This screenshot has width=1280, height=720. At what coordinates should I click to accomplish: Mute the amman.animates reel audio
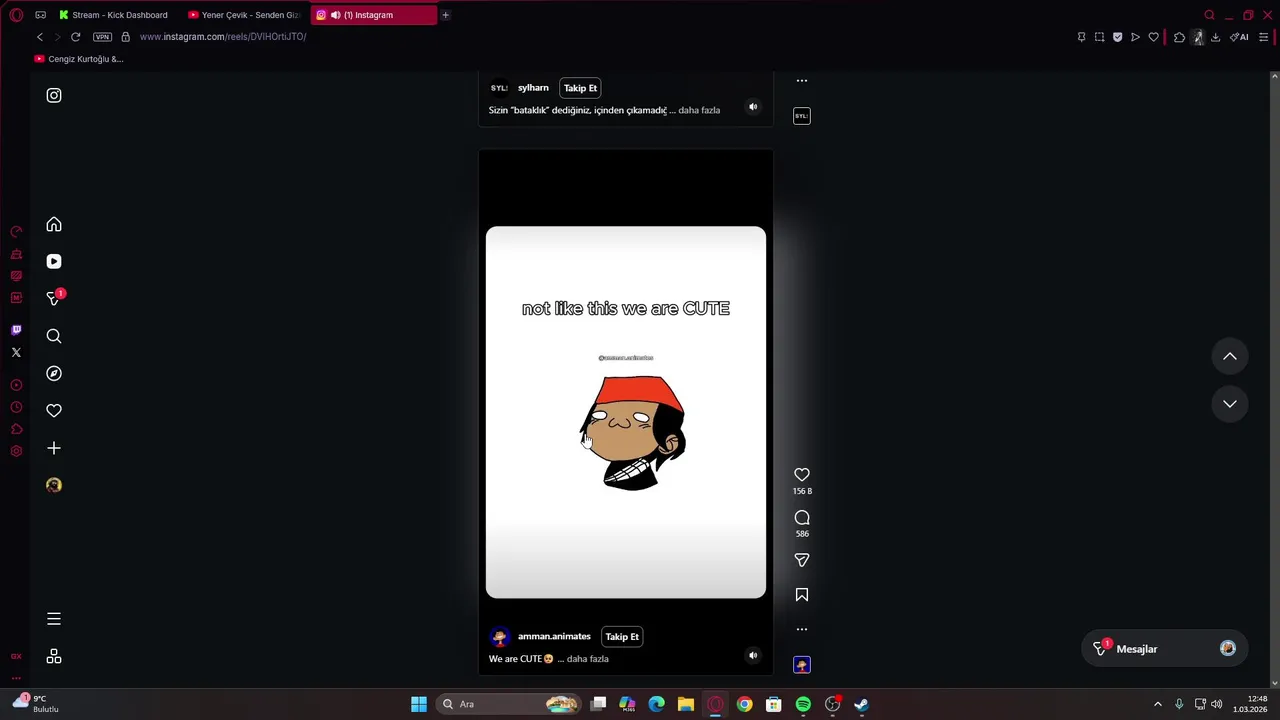(x=753, y=656)
